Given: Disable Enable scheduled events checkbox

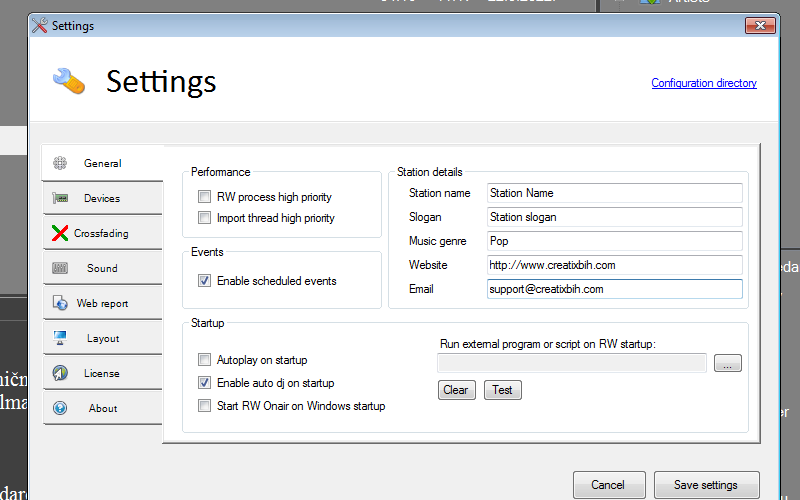Looking at the screenshot, I should (x=204, y=281).
